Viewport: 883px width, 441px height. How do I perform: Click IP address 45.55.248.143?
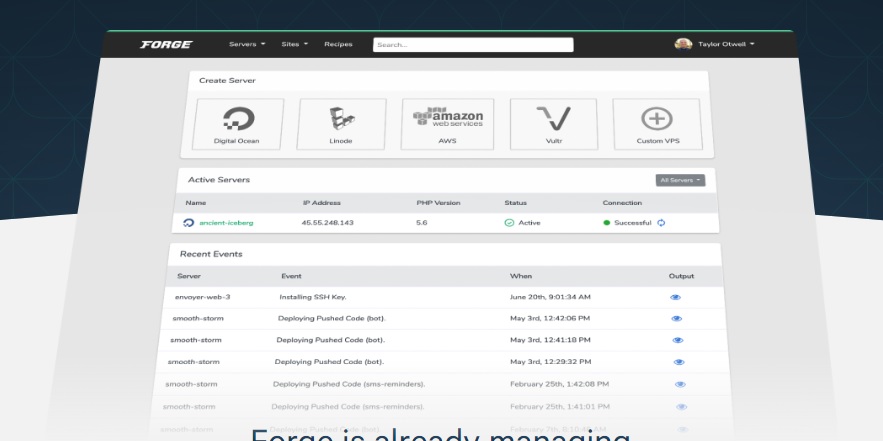click(328, 222)
